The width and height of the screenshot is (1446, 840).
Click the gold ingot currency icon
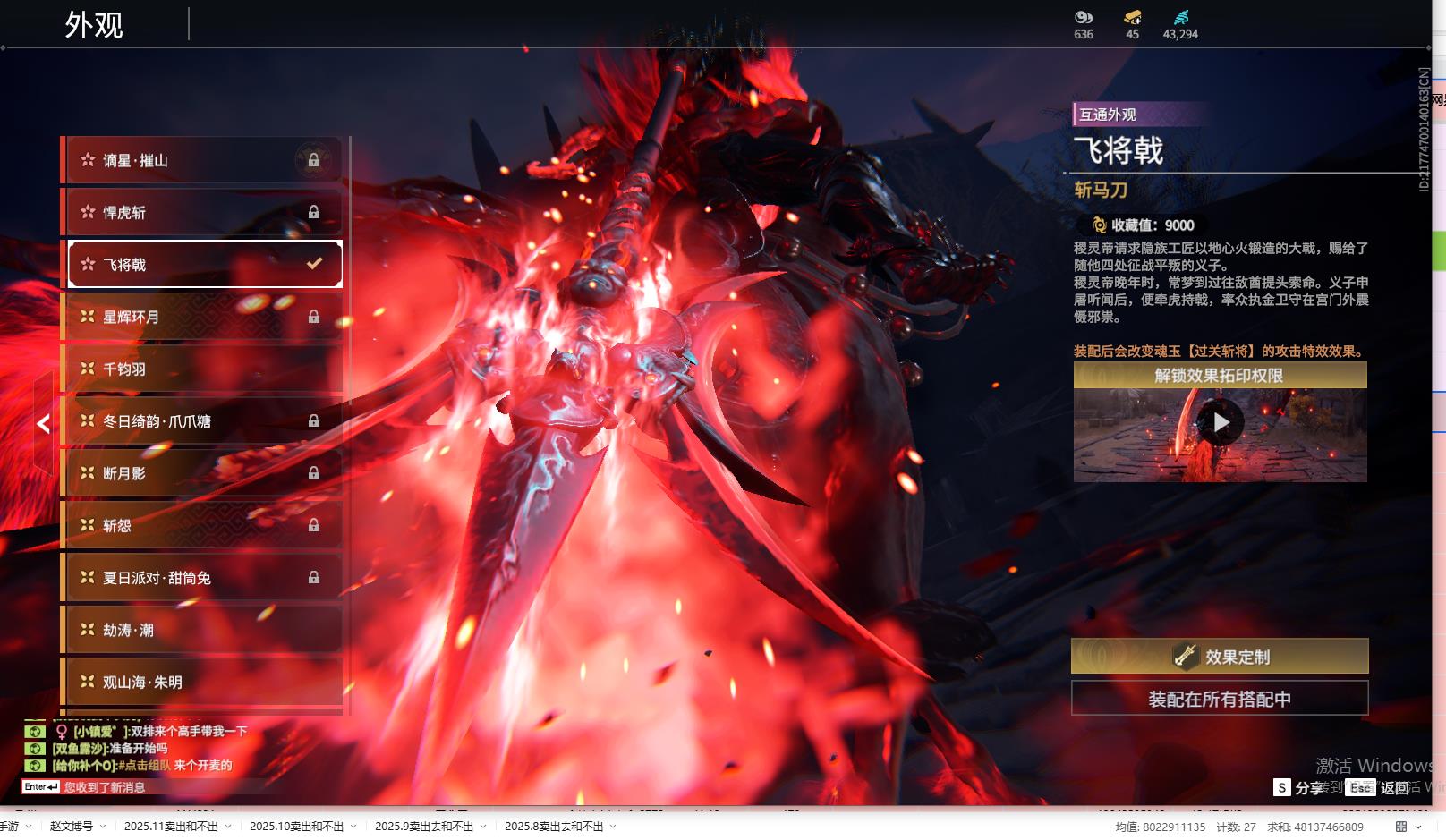coord(1132,17)
